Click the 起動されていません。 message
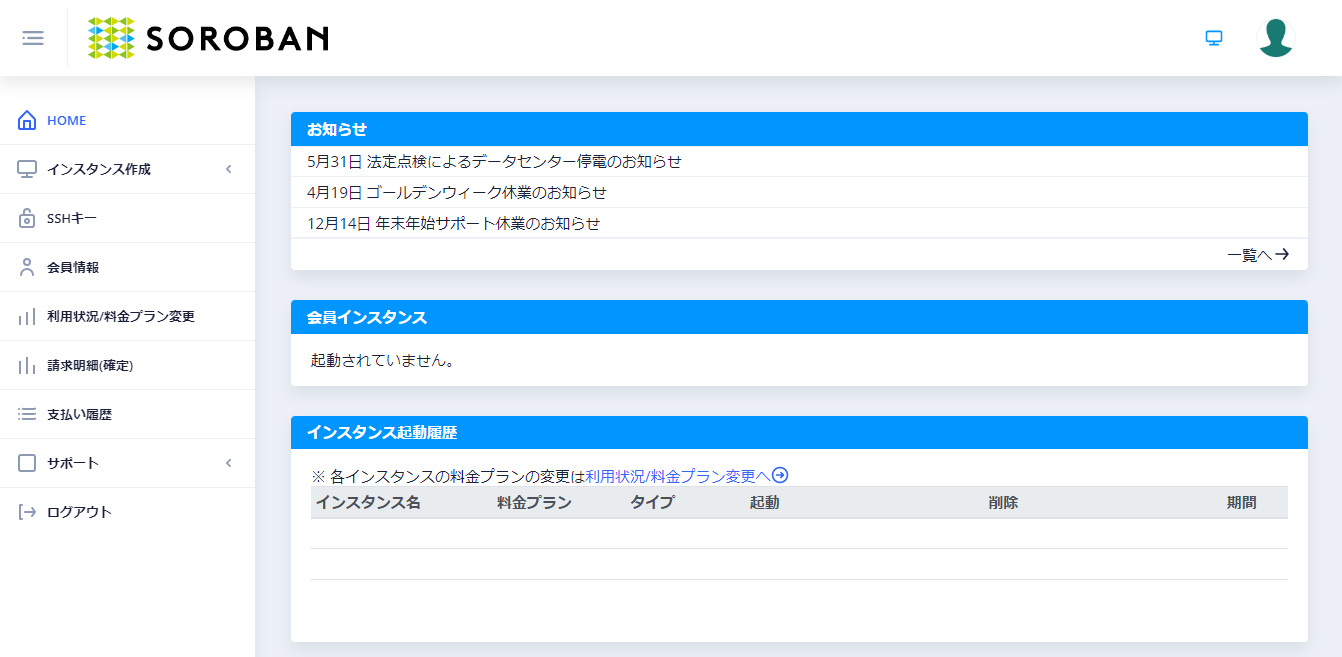The image size is (1342, 657). (x=383, y=360)
